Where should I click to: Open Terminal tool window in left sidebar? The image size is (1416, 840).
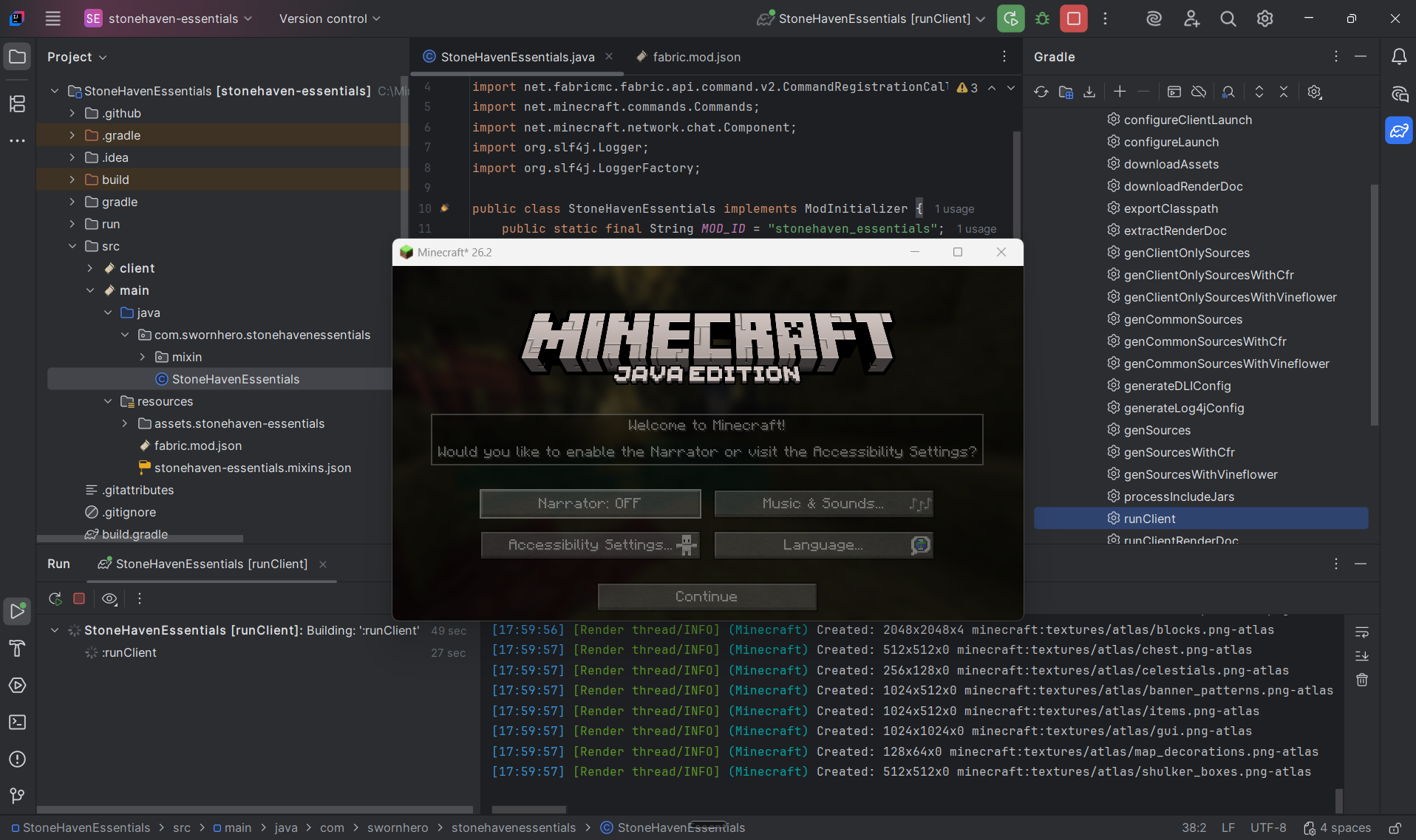[x=18, y=722]
